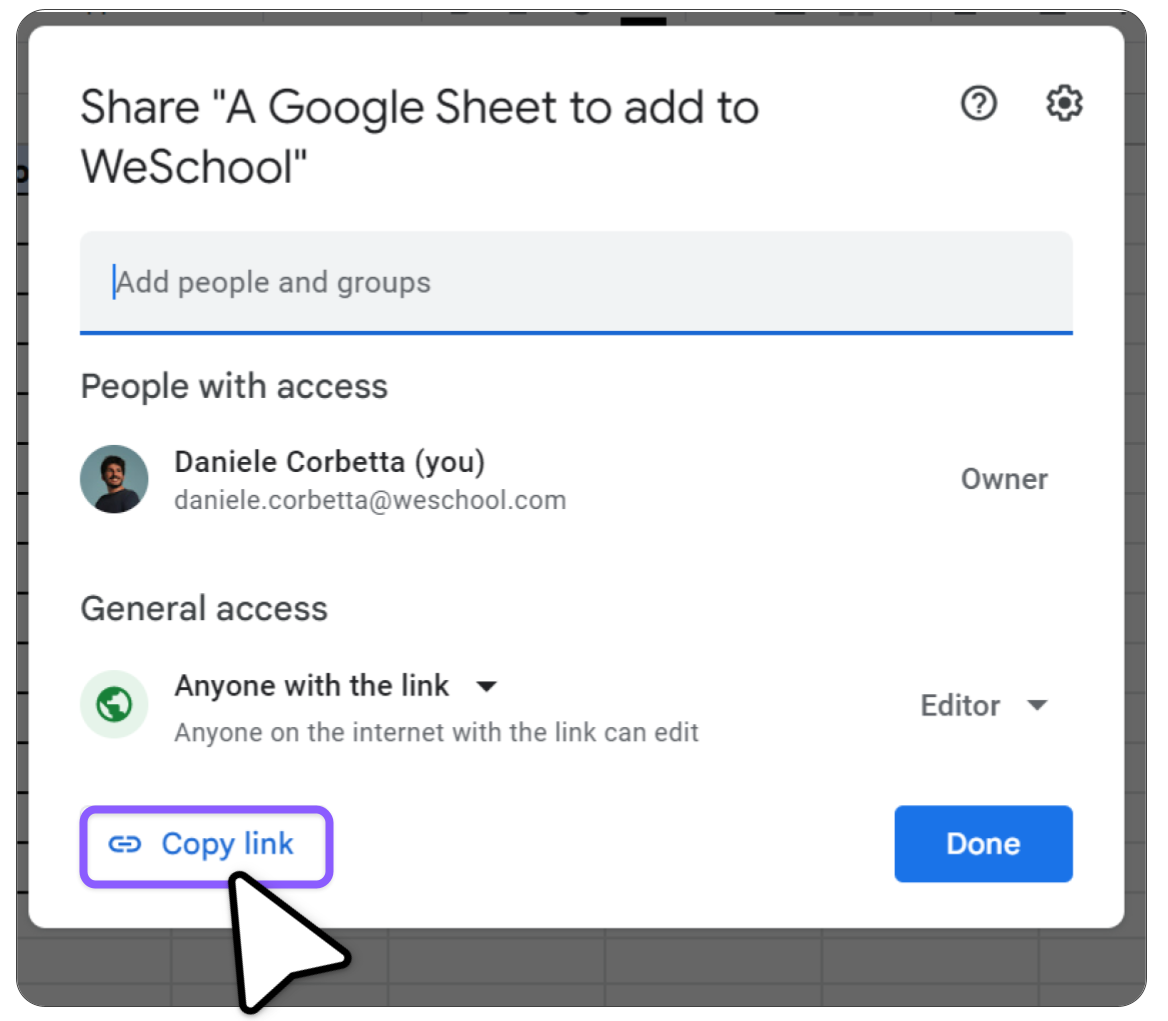
Task: Click the blue Done button
Action: (x=983, y=844)
